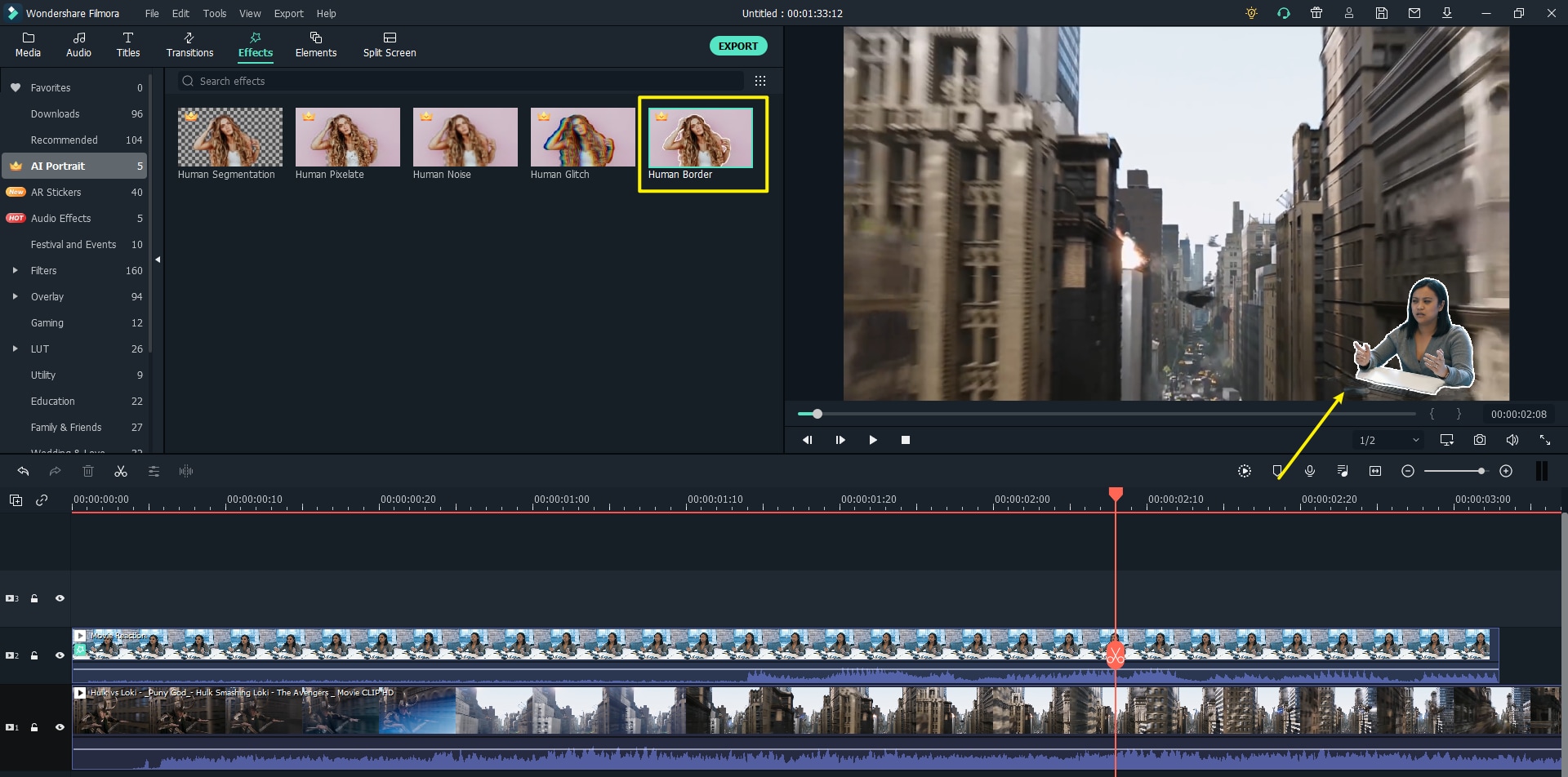Open the Titles tab
The height and width of the screenshot is (777, 1568).
[127, 45]
